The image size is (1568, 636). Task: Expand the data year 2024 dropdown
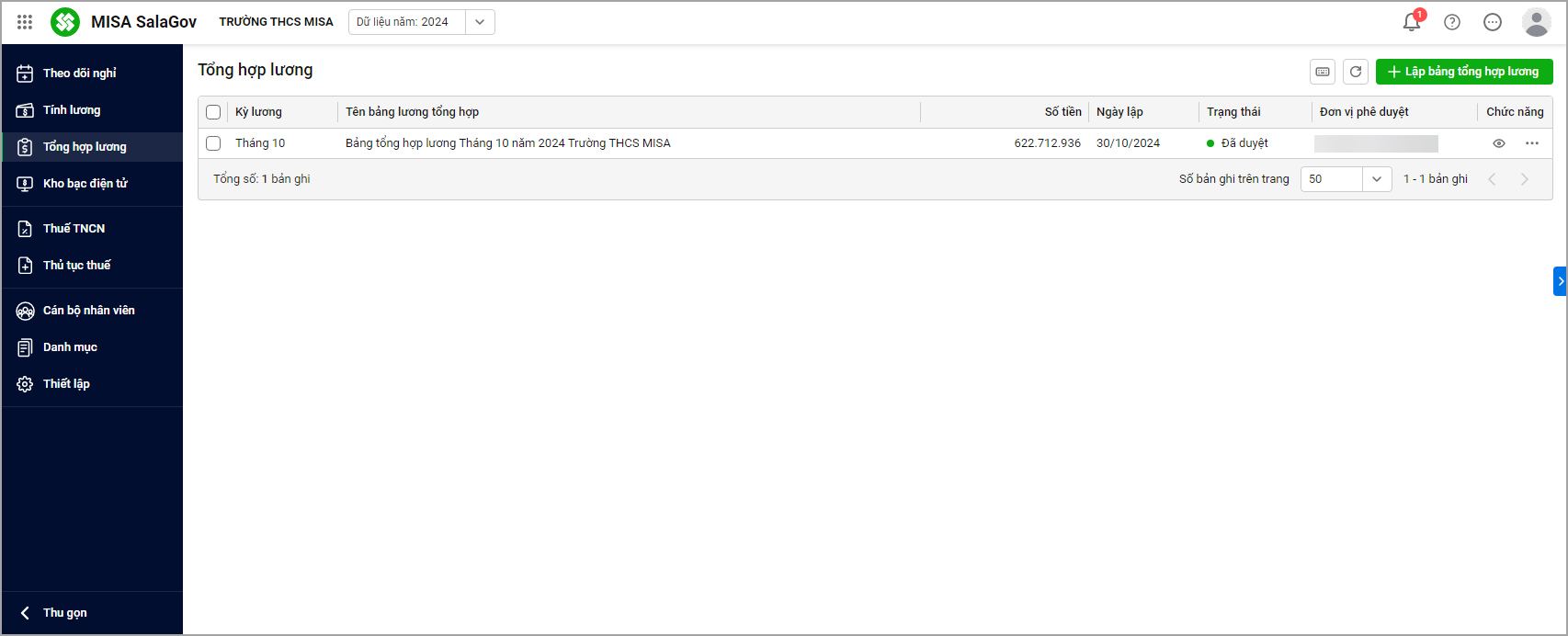(480, 22)
